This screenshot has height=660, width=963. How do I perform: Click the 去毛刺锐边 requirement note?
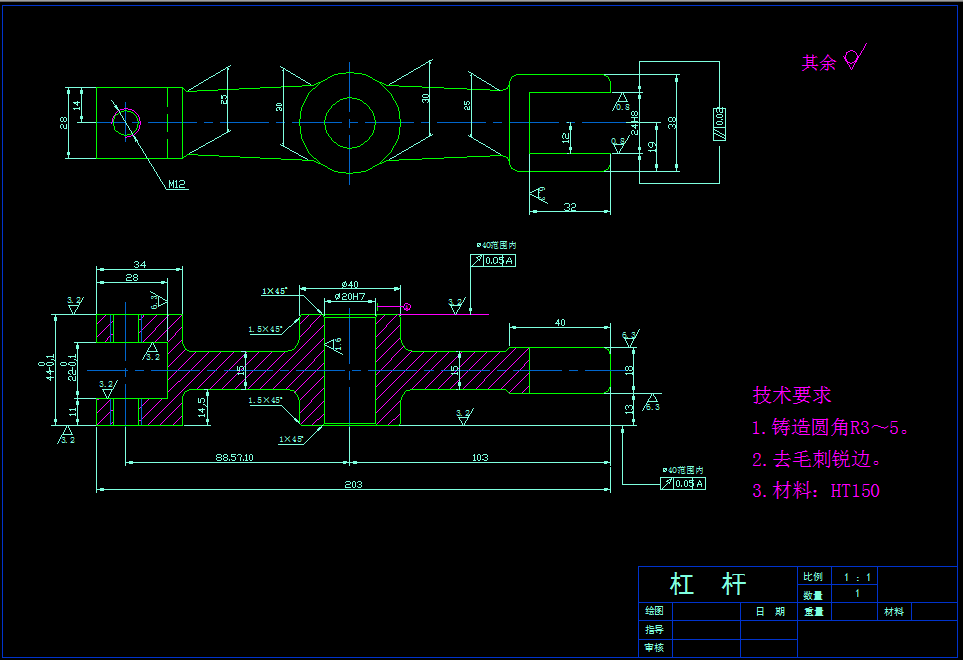tap(815, 459)
